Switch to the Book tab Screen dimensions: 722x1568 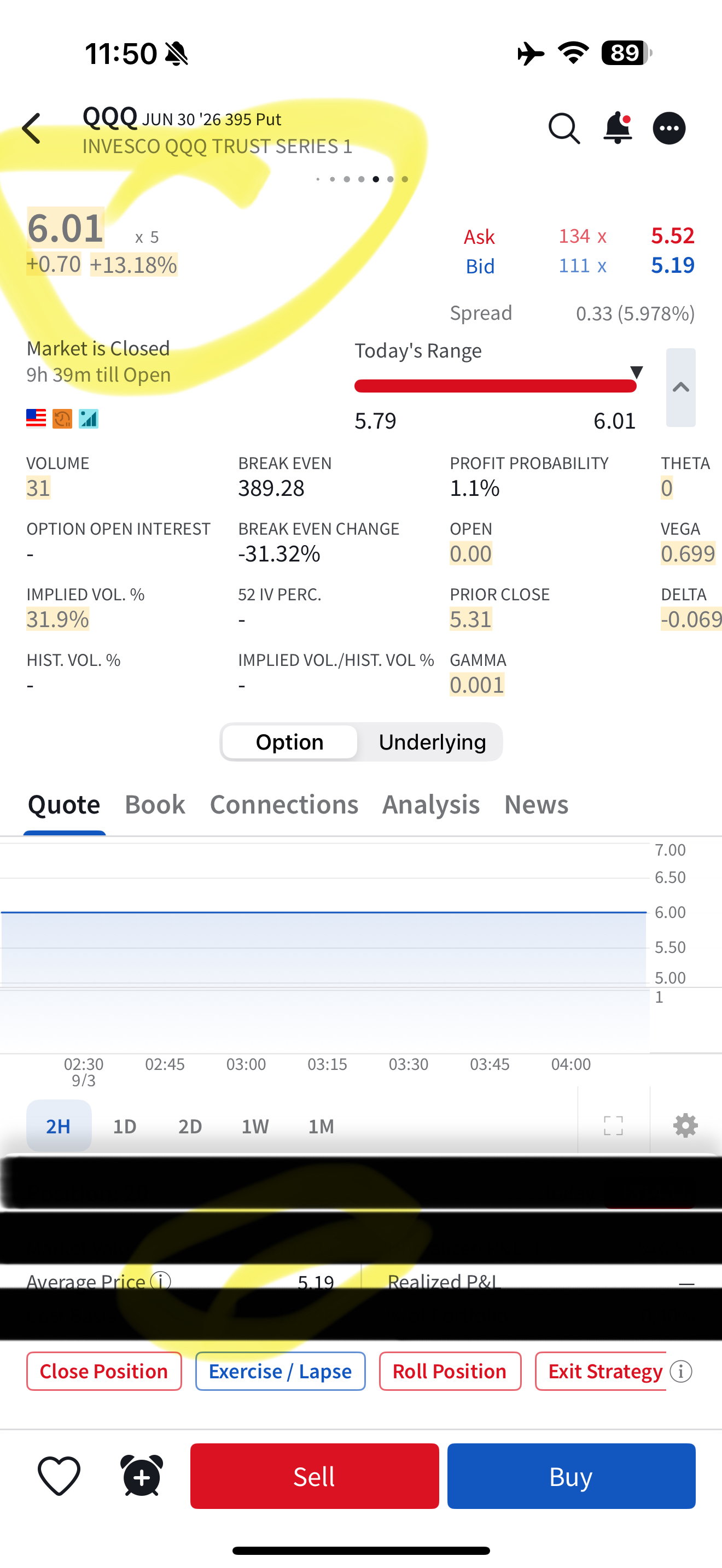tap(155, 805)
